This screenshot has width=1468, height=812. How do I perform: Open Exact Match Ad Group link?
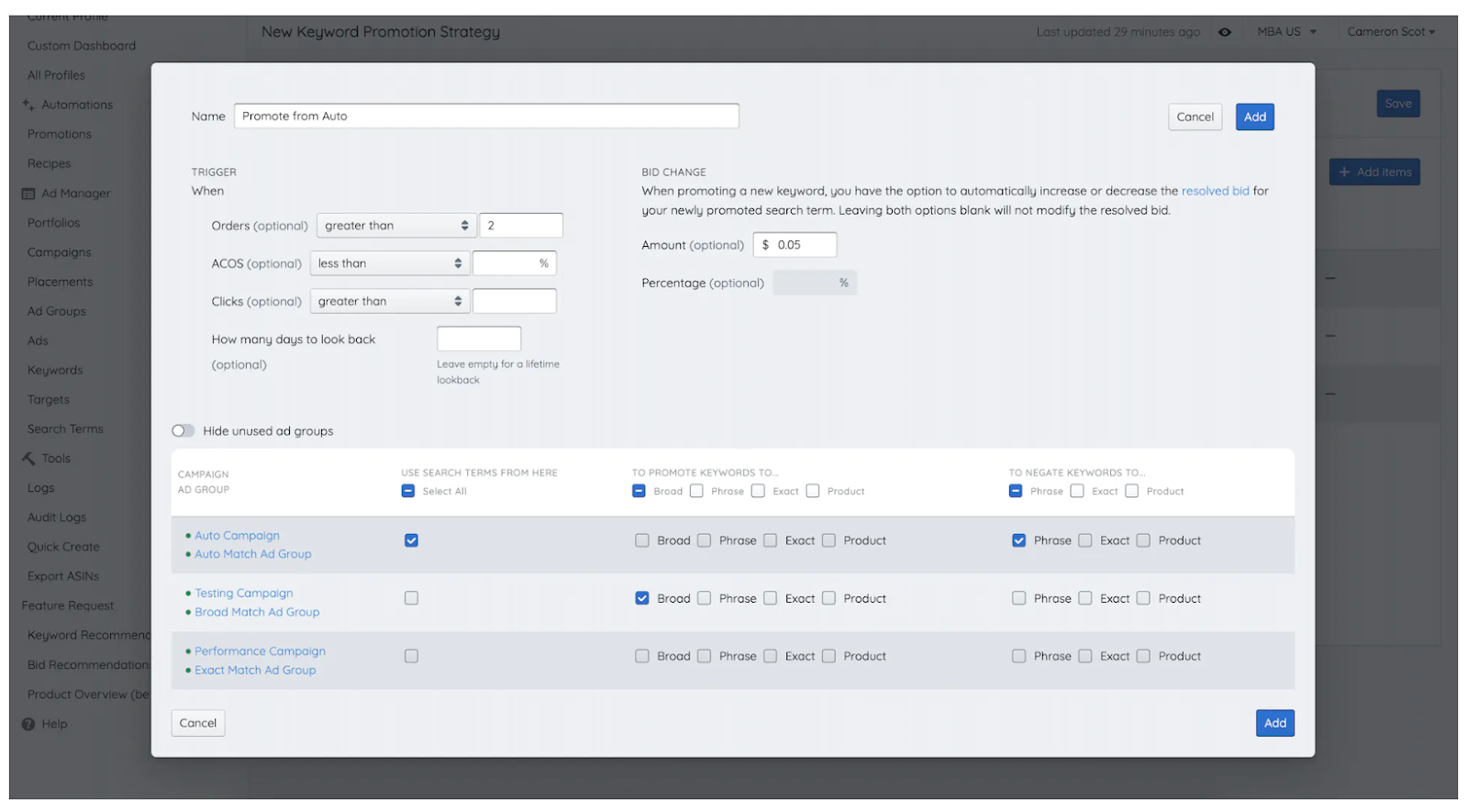tap(255, 671)
